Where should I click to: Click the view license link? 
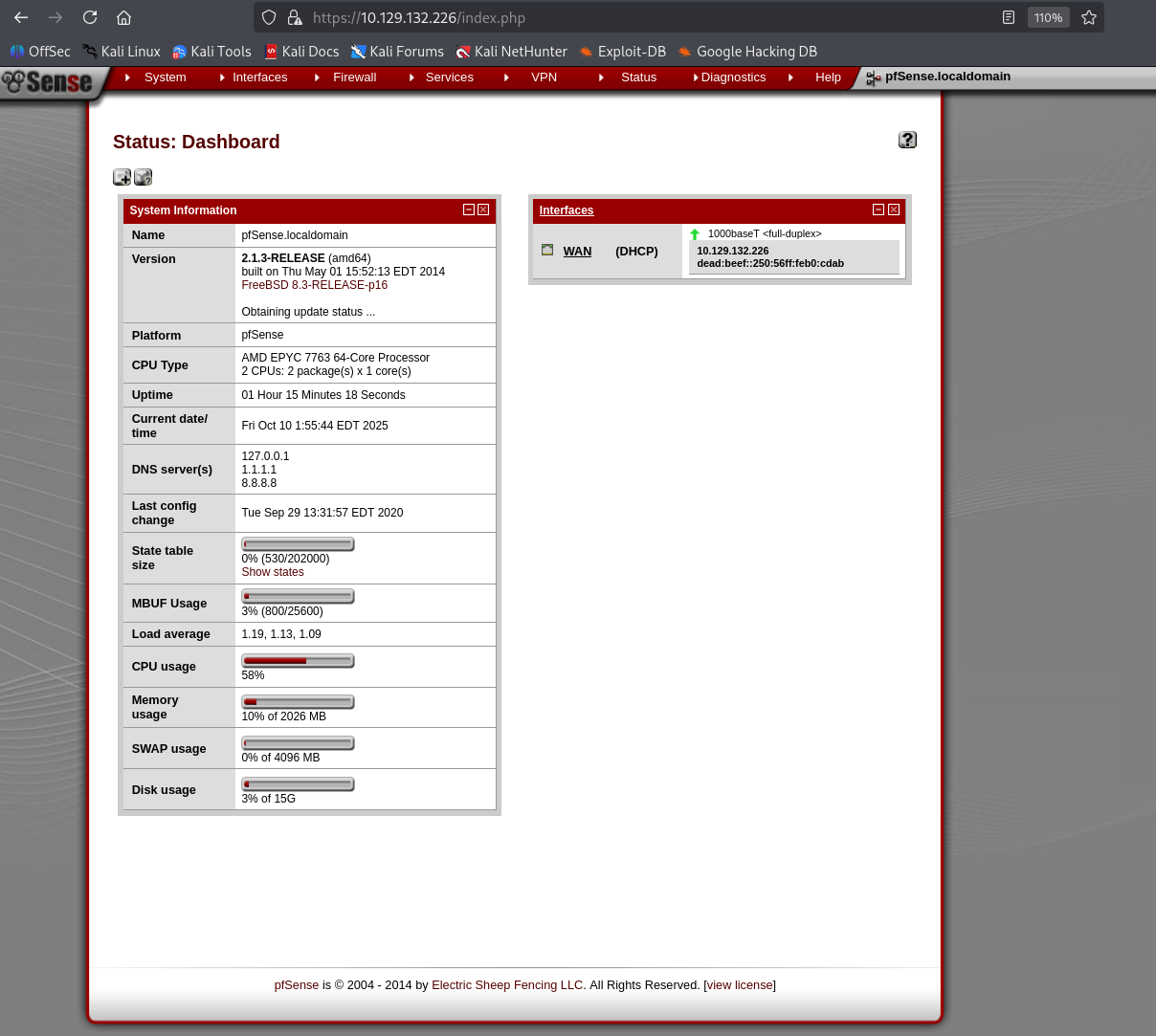pyautogui.click(x=740, y=985)
